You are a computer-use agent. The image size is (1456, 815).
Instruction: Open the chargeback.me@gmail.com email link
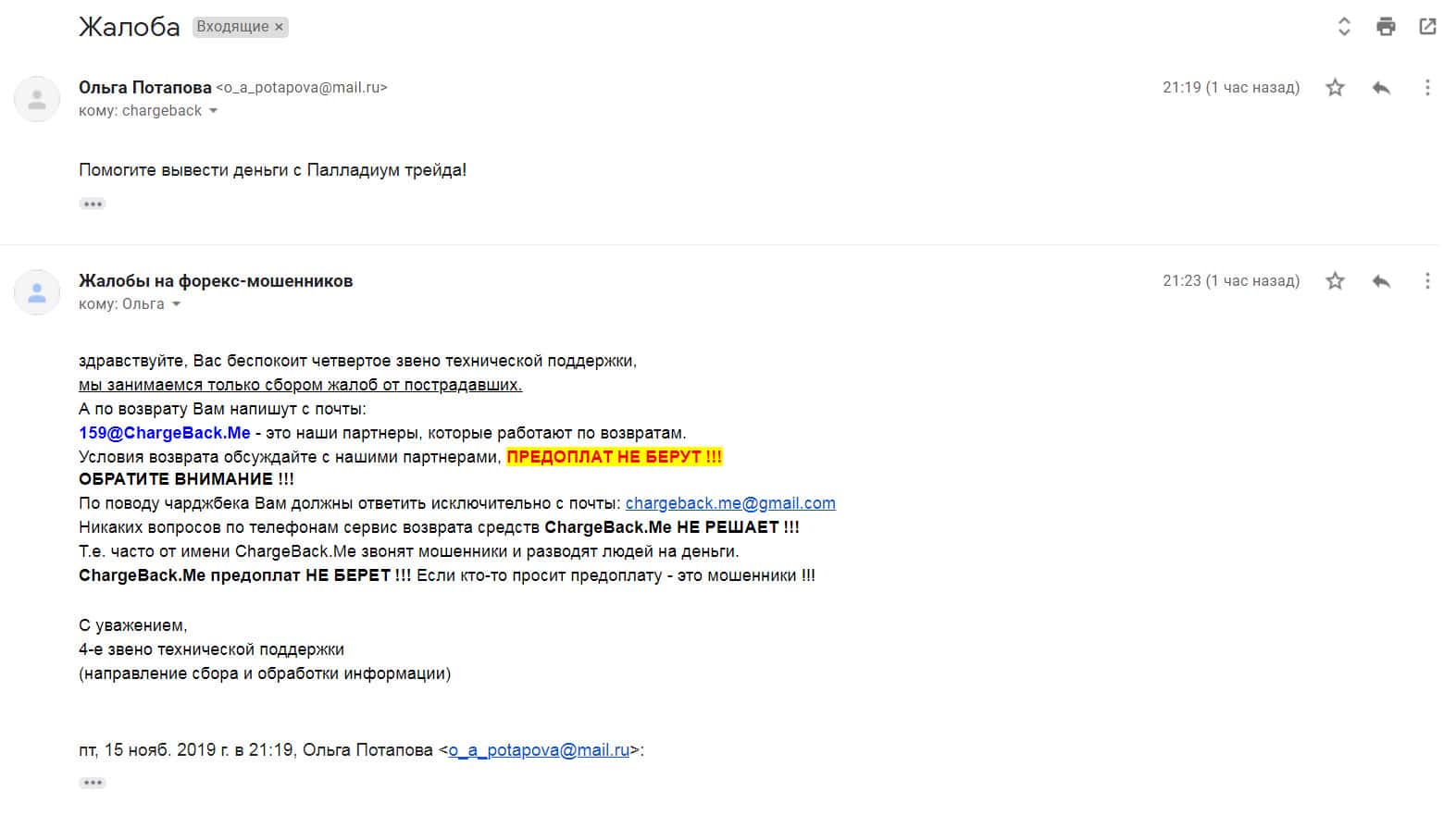(730, 503)
